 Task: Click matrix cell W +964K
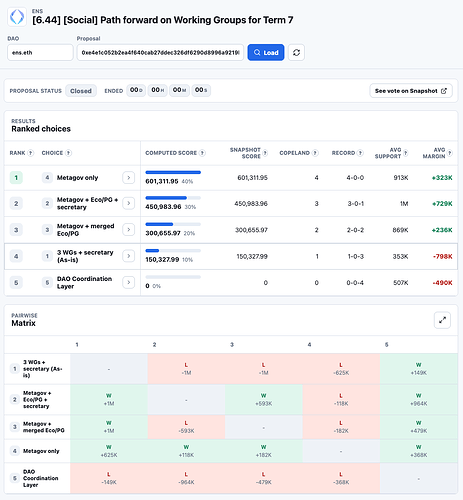419,400
